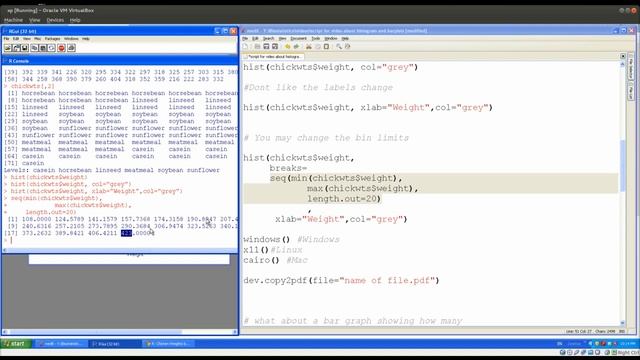Click the line 'dev.copy2pdf(file="name of file.pdf")'

point(341,280)
